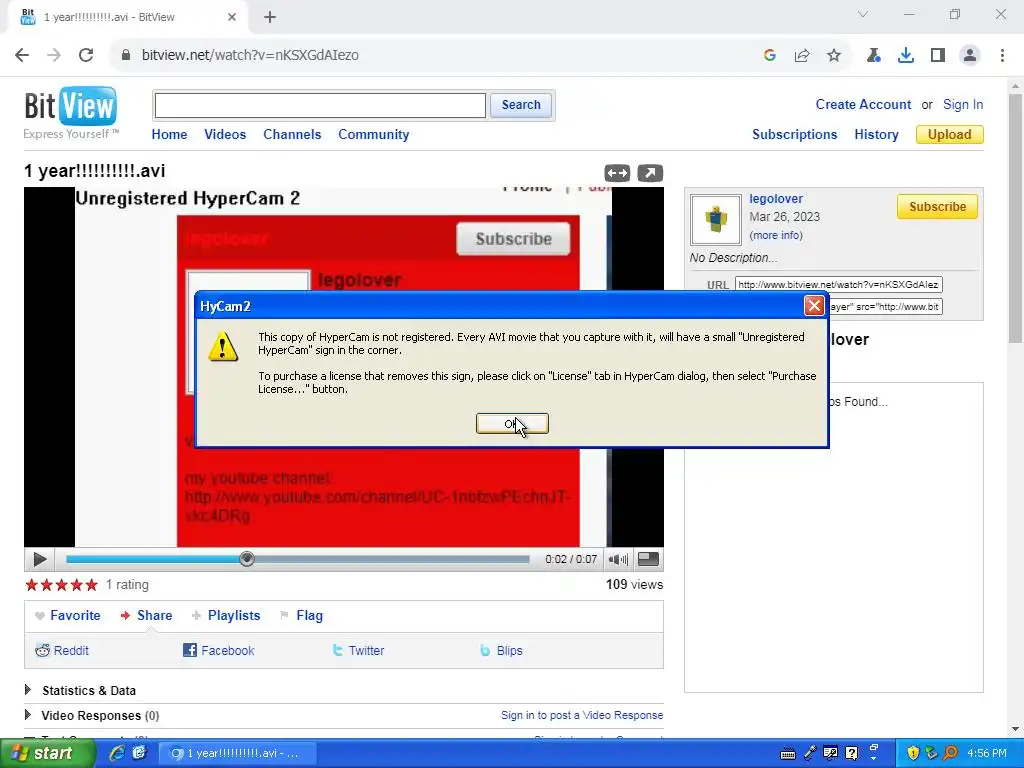Click the Search button
The width and height of the screenshot is (1024, 768).
(x=521, y=104)
